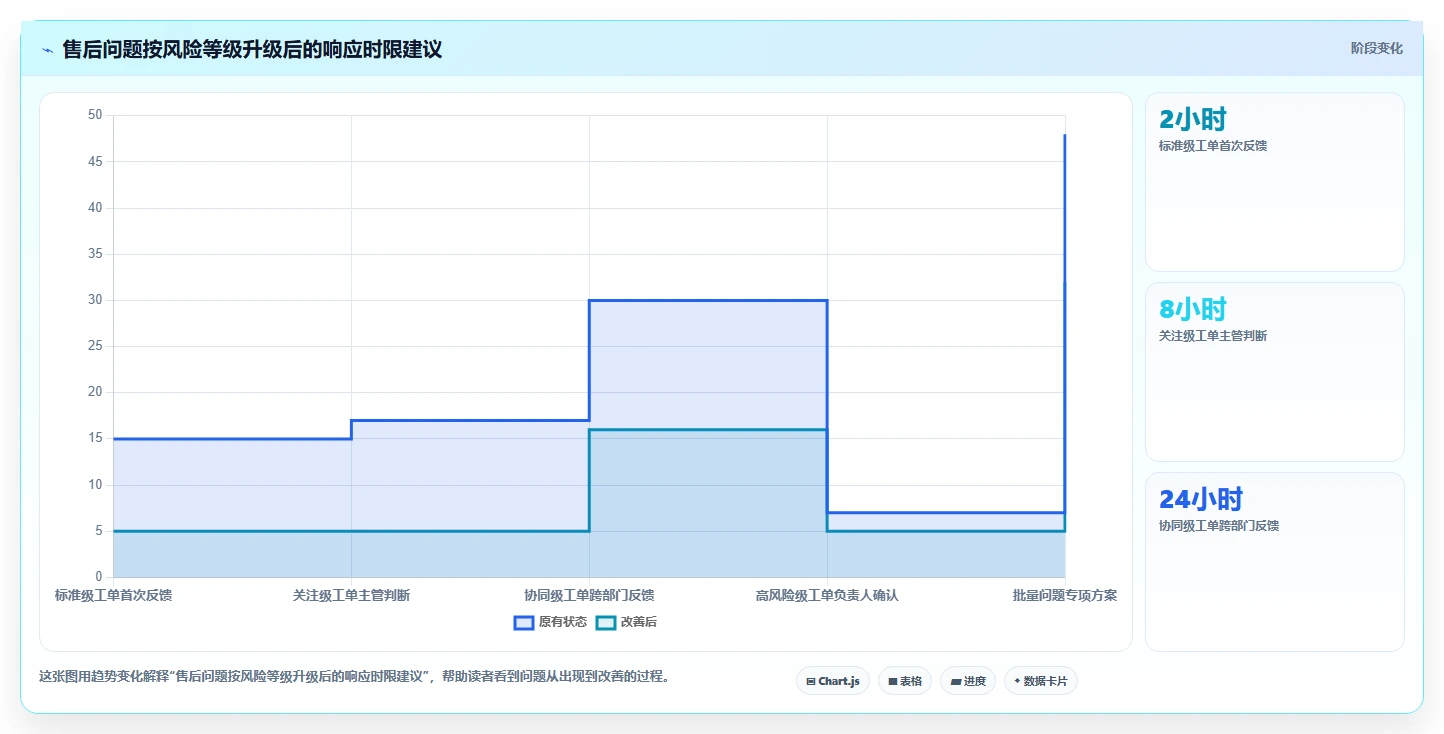The width and height of the screenshot is (1444, 734).
Task: Open the 2小时 data card
Action: [1274, 182]
